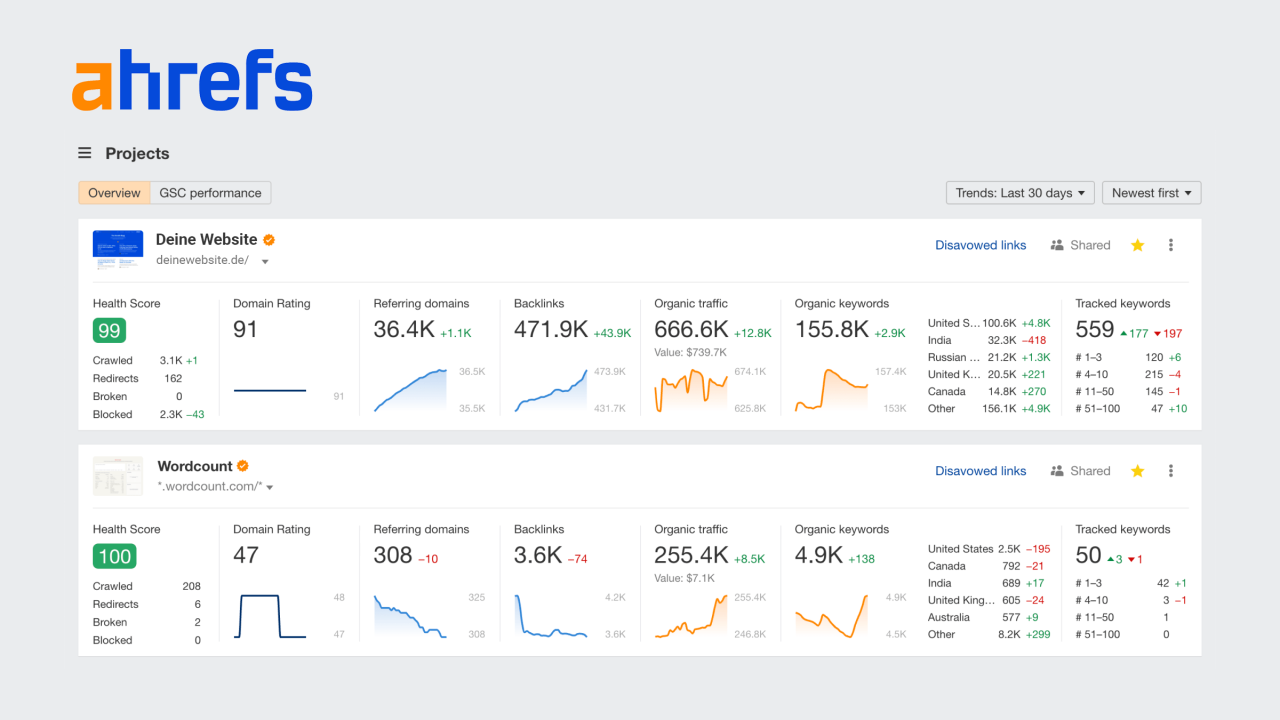
Task: Toggle the favorite star for Wordcount
Action: click(x=1137, y=471)
